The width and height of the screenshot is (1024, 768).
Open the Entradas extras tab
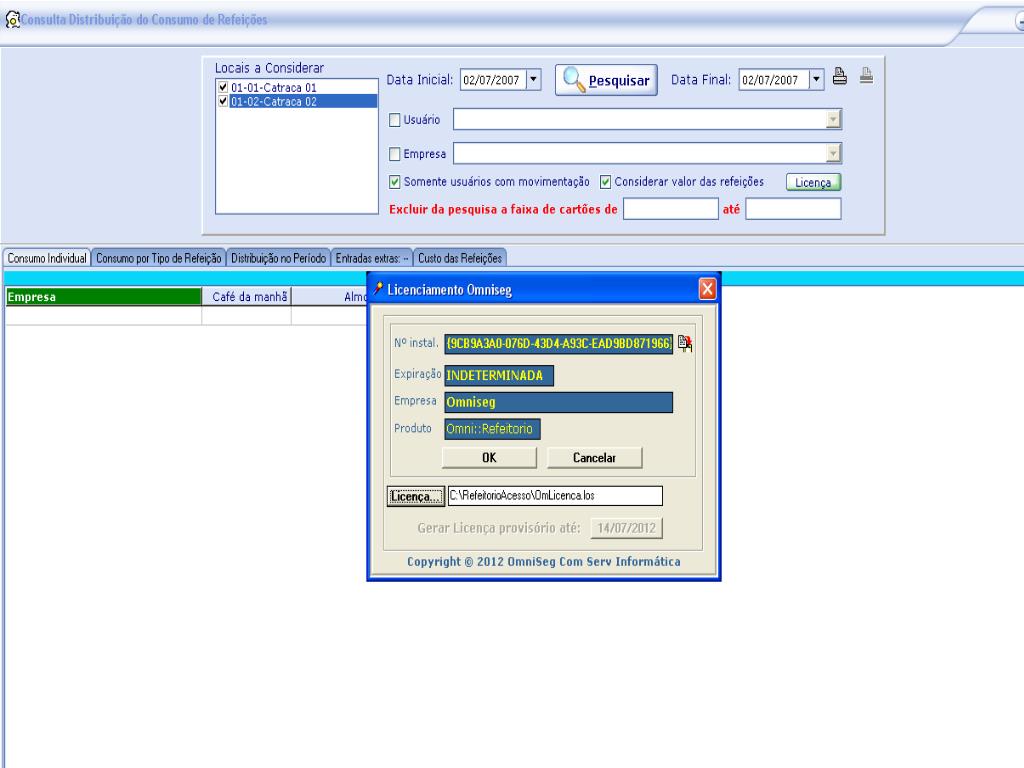pos(372,258)
